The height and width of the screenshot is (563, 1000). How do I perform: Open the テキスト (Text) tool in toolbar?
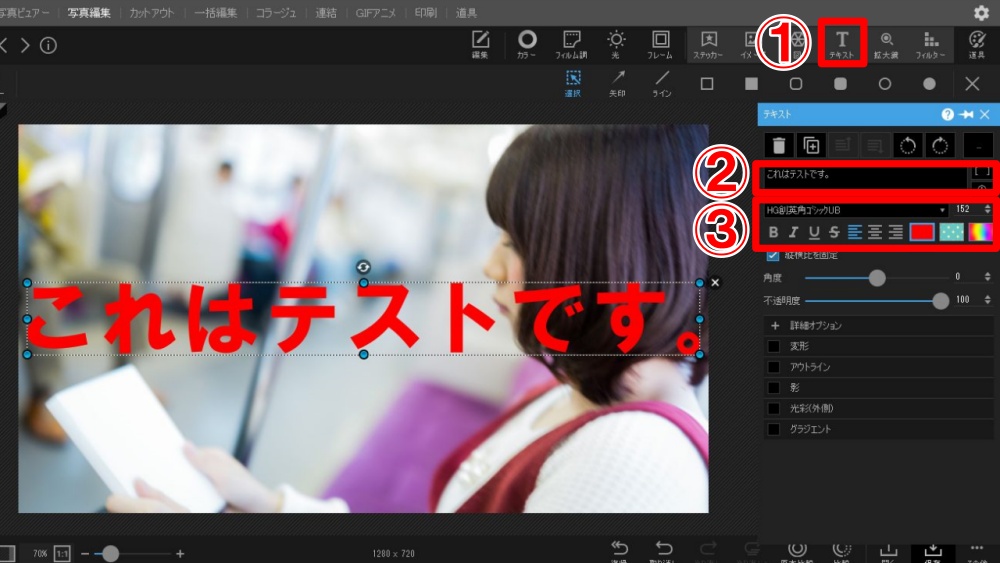842,43
